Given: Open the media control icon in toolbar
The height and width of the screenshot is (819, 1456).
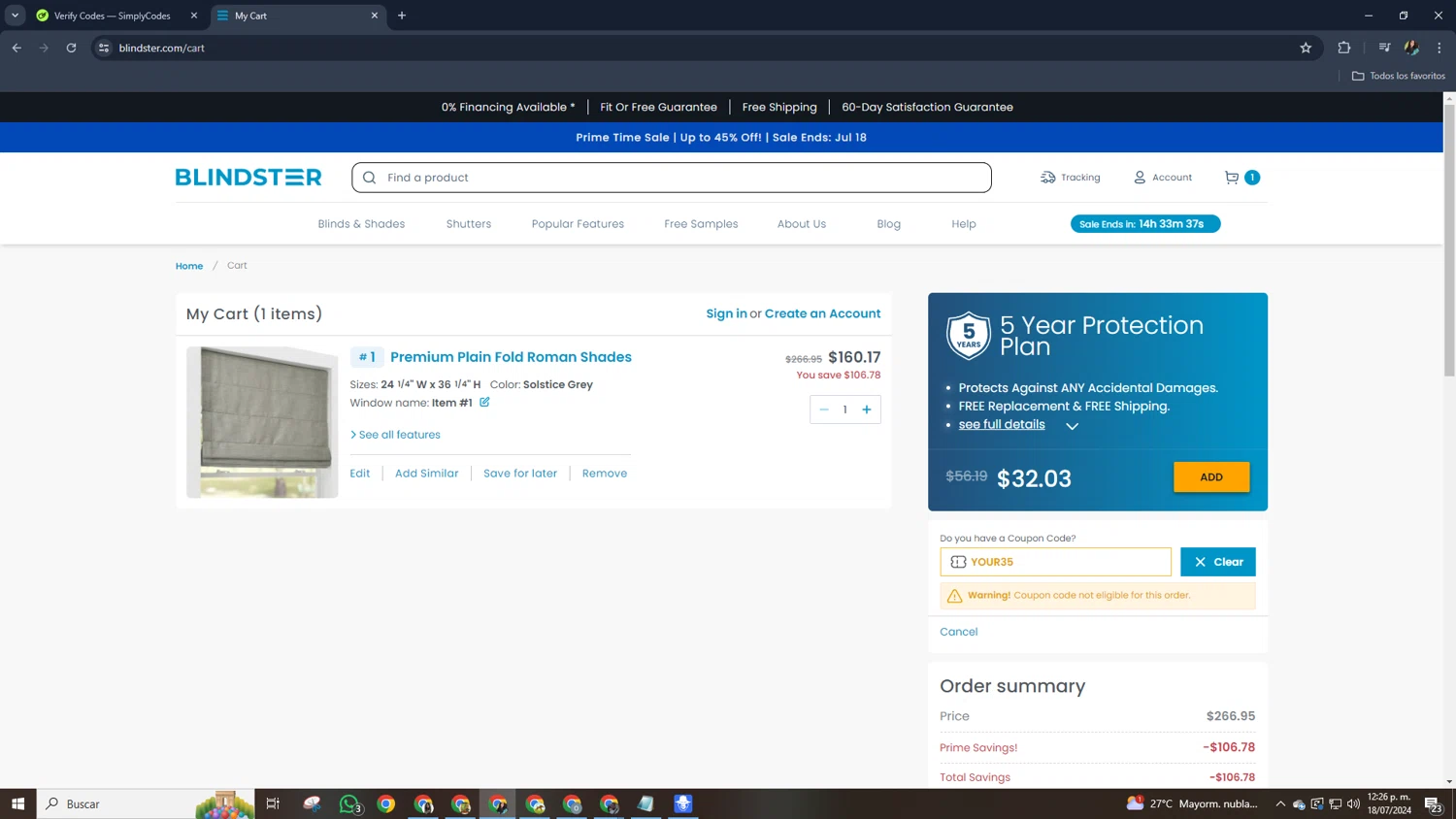Looking at the screenshot, I should pos(1384,48).
